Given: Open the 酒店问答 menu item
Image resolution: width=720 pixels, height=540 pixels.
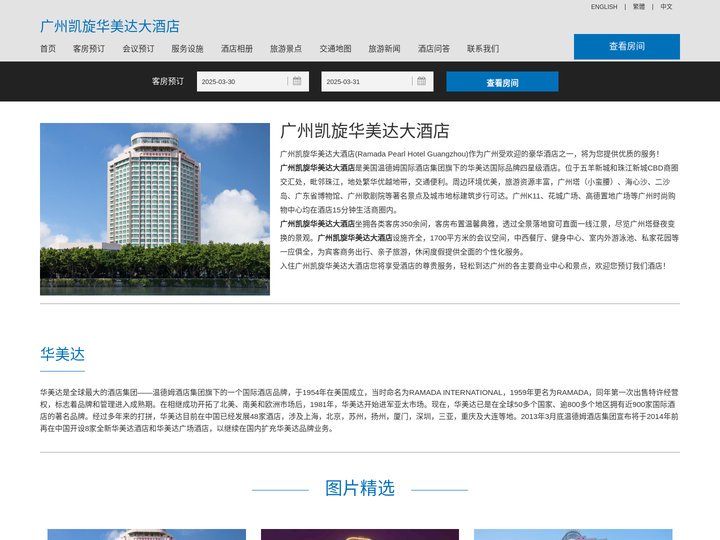Looking at the screenshot, I should coord(434,49).
